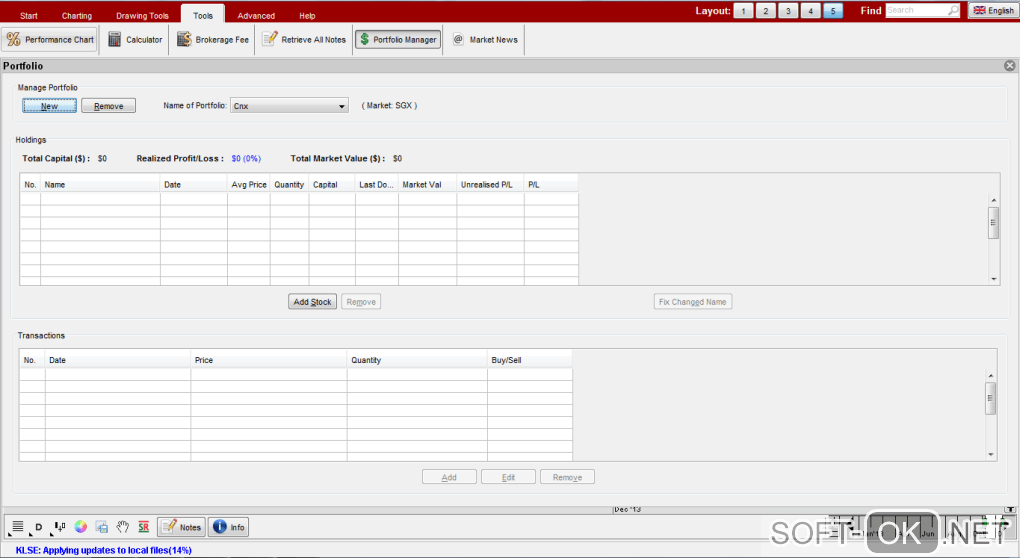
Task: Switch to the Charting tab
Action: [77, 16]
